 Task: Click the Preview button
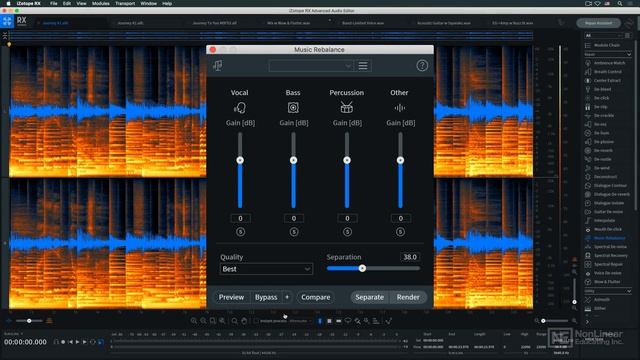click(231, 297)
